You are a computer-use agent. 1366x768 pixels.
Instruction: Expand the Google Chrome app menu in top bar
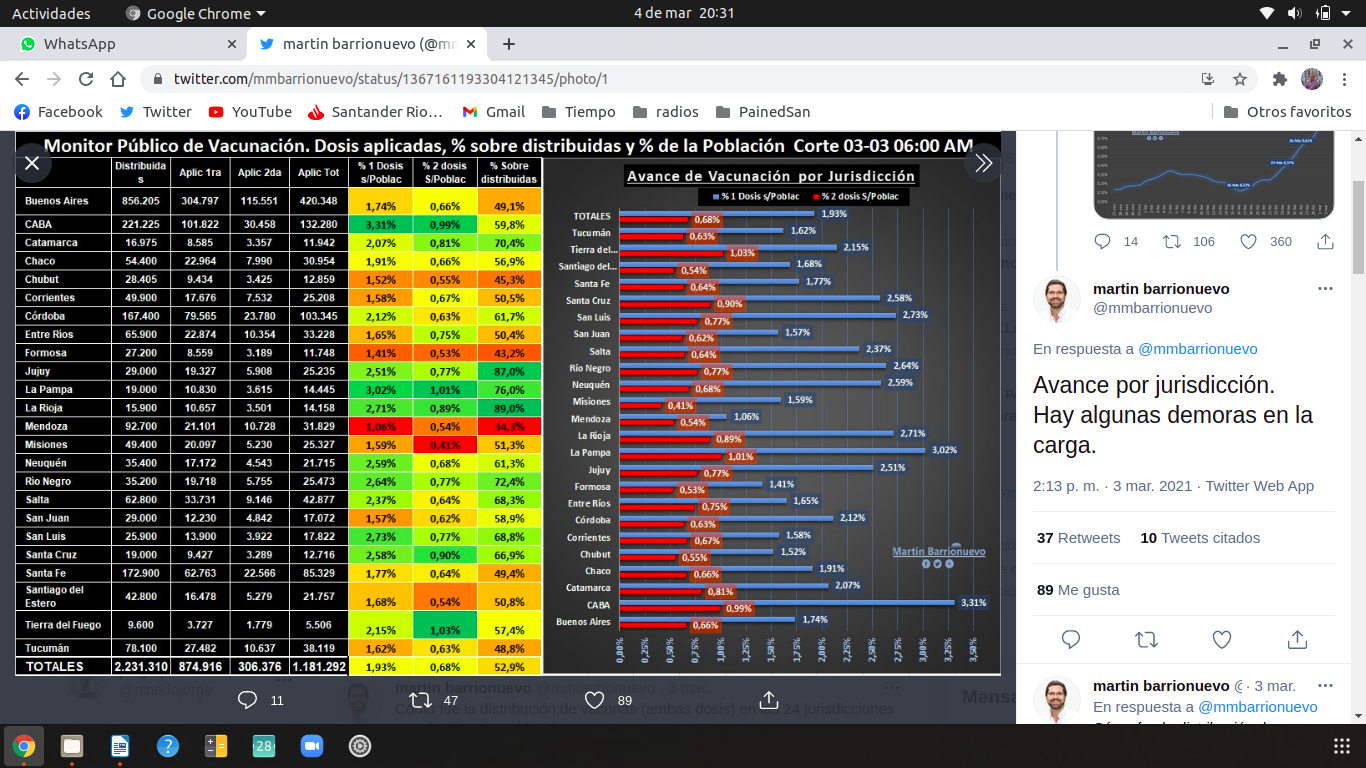[196, 13]
